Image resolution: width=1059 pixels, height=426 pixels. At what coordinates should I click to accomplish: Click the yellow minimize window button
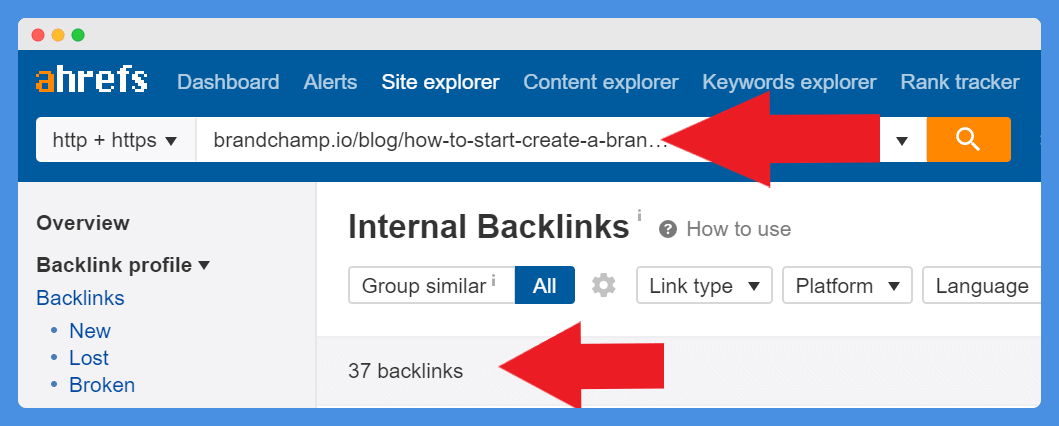[x=58, y=35]
